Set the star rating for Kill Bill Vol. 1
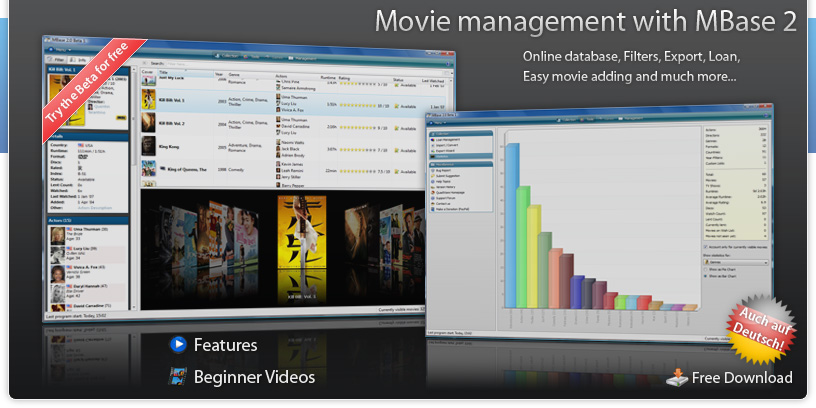The height and width of the screenshot is (408, 816). (x=358, y=105)
